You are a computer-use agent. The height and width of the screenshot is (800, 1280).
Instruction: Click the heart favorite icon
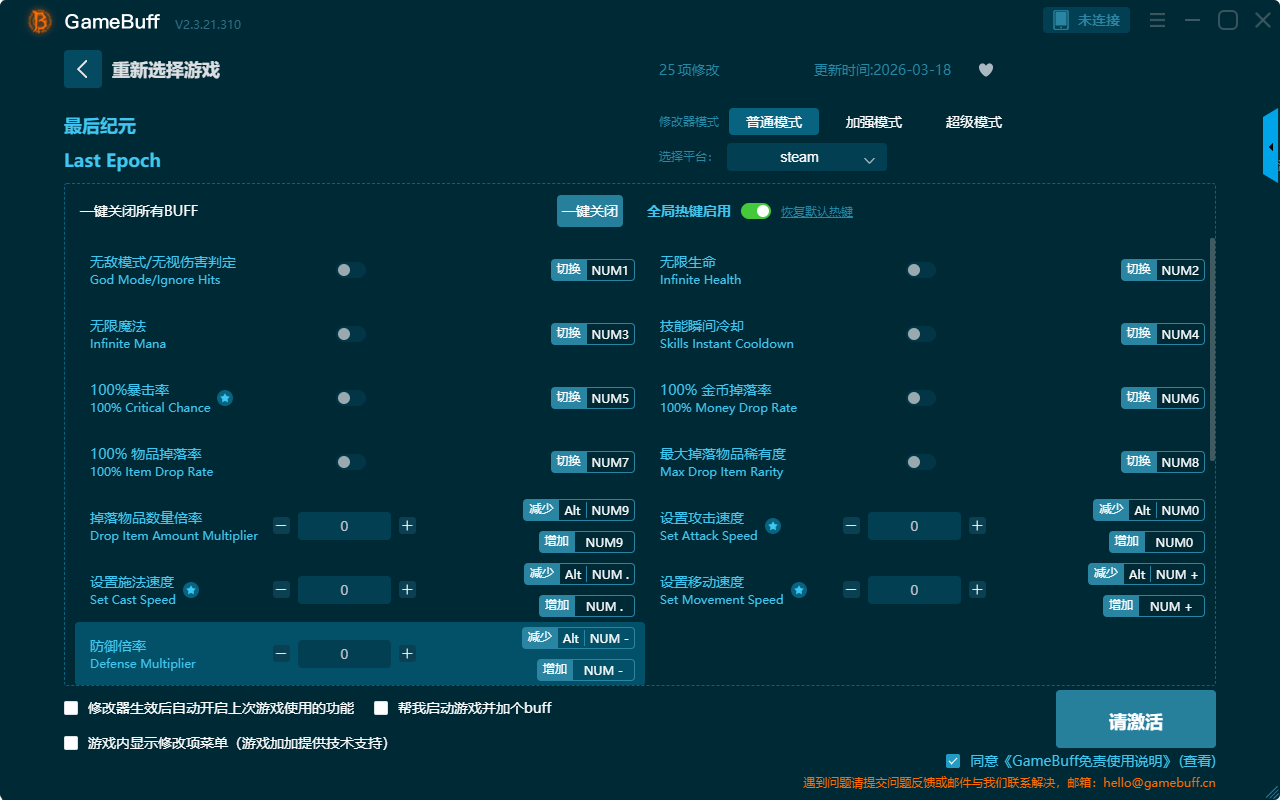tap(985, 70)
